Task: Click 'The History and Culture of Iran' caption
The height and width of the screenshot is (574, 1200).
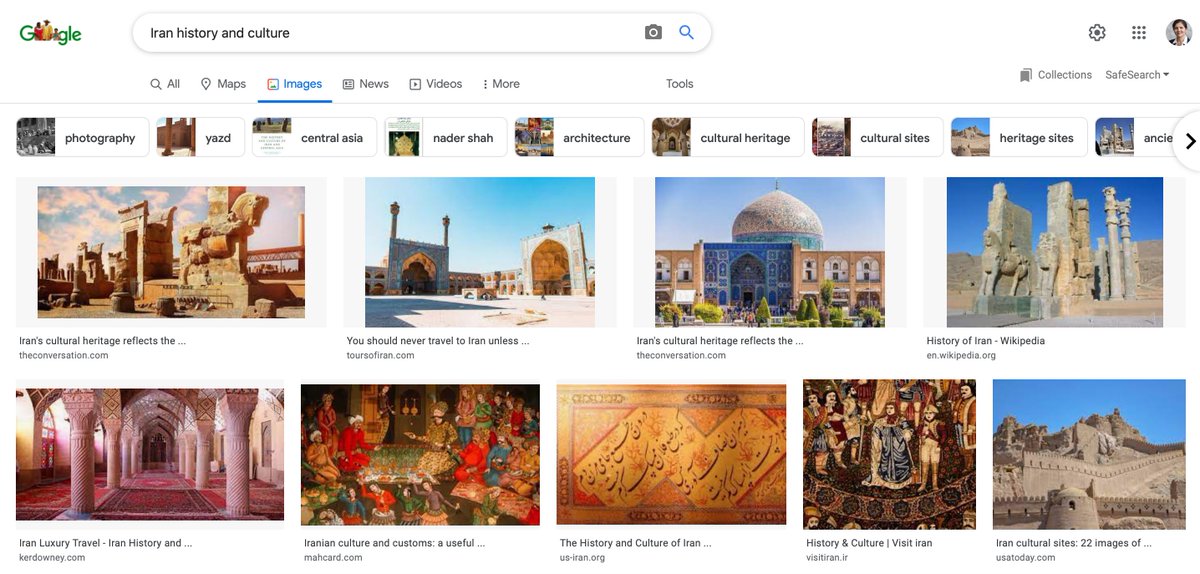Action: coord(636,543)
